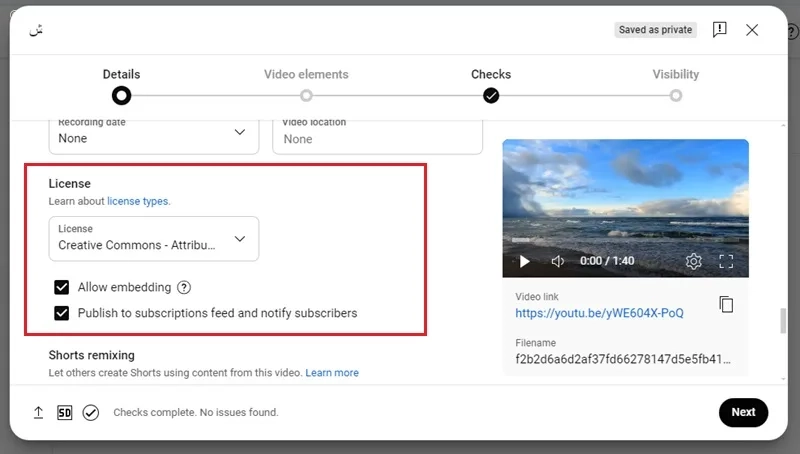Image resolution: width=800 pixels, height=454 pixels.
Task: Switch to the Visibility step
Action: [x=676, y=84]
